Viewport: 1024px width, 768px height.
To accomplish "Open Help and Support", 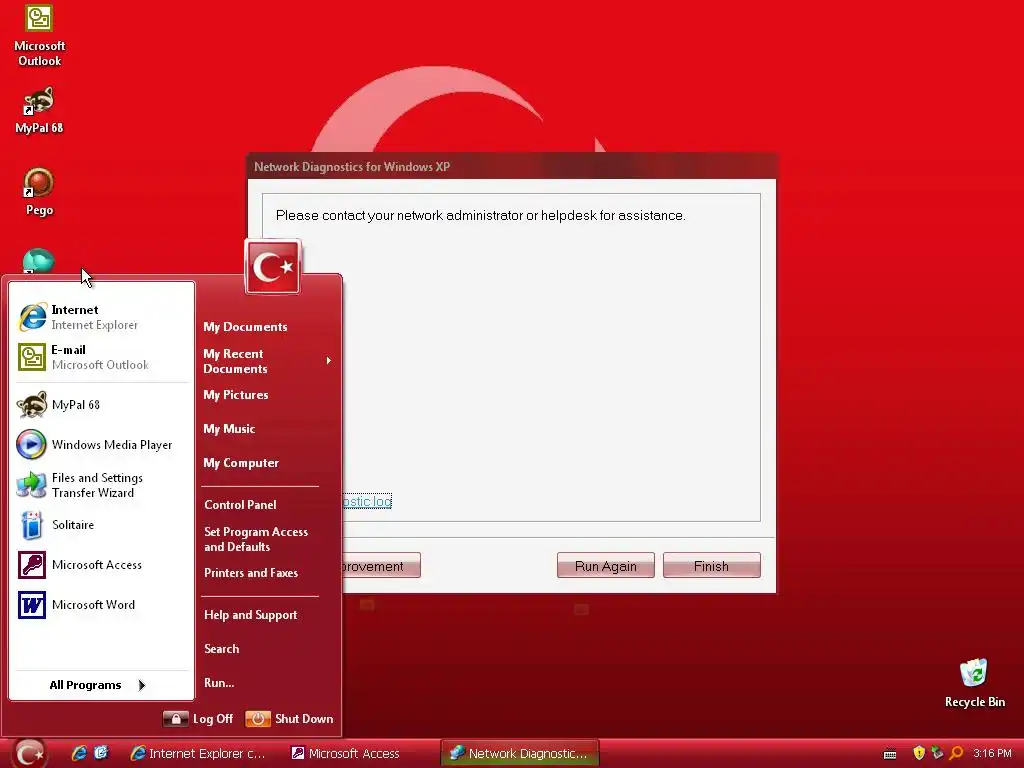I will (x=251, y=615).
